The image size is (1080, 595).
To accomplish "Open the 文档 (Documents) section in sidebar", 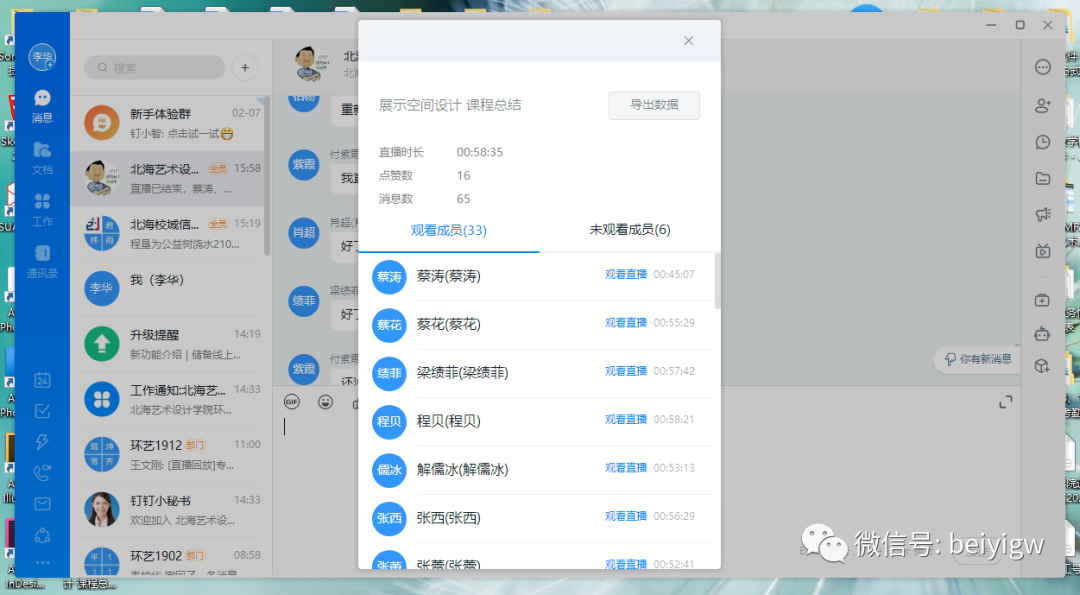I will [x=42, y=156].
